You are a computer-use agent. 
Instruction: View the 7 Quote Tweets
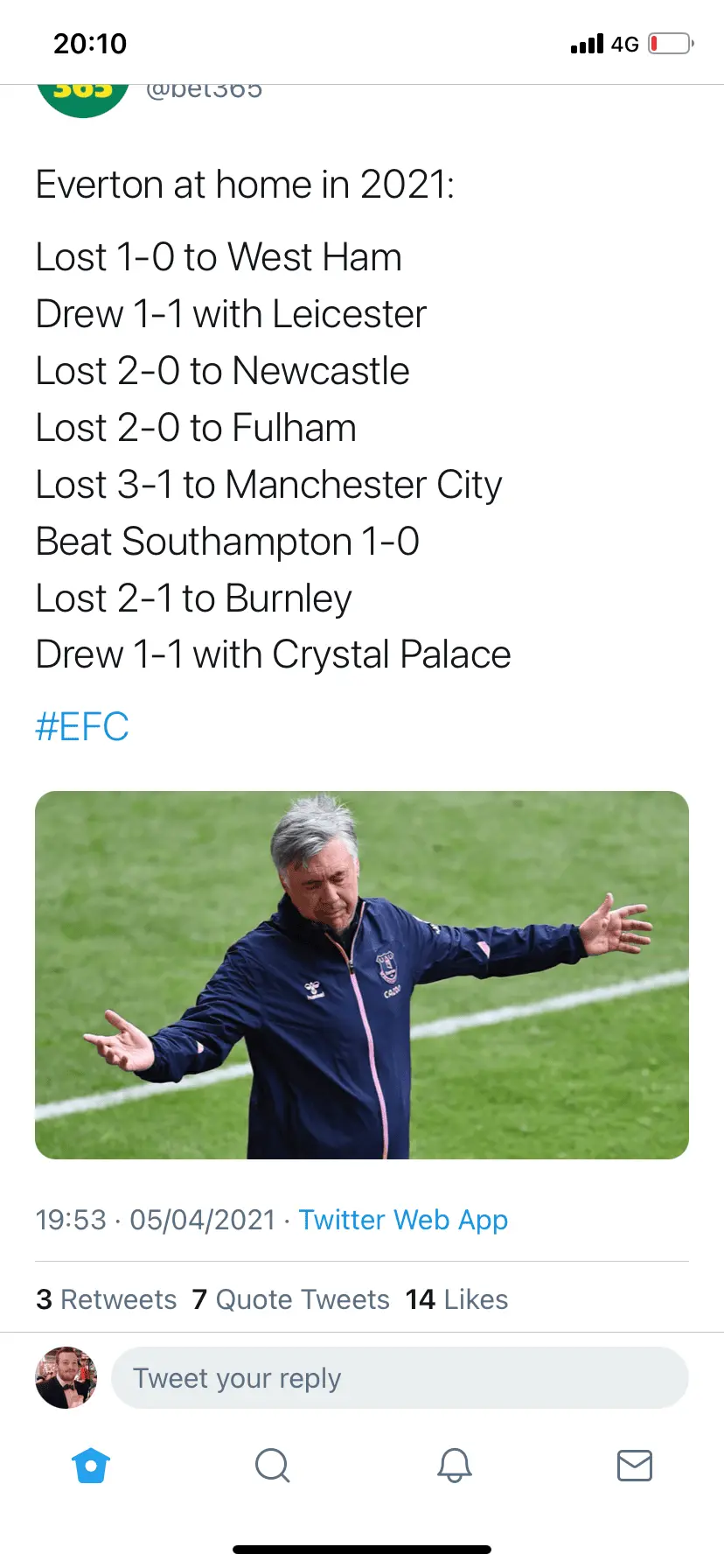click(x=291, y=1299)
